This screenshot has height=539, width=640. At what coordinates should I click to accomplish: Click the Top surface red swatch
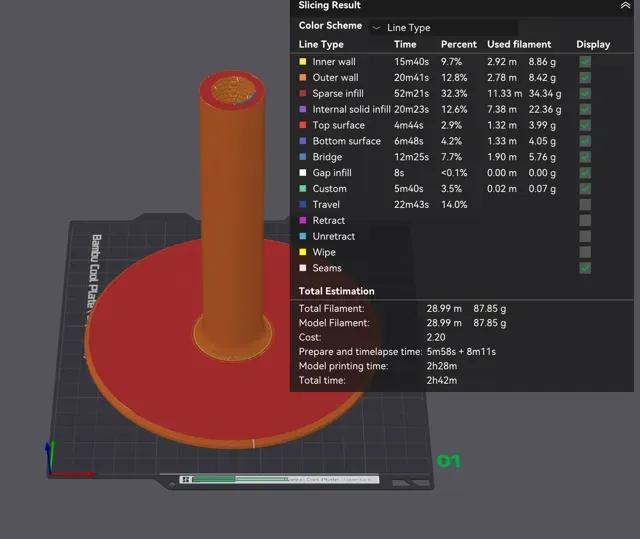click(x=303, y=125)
